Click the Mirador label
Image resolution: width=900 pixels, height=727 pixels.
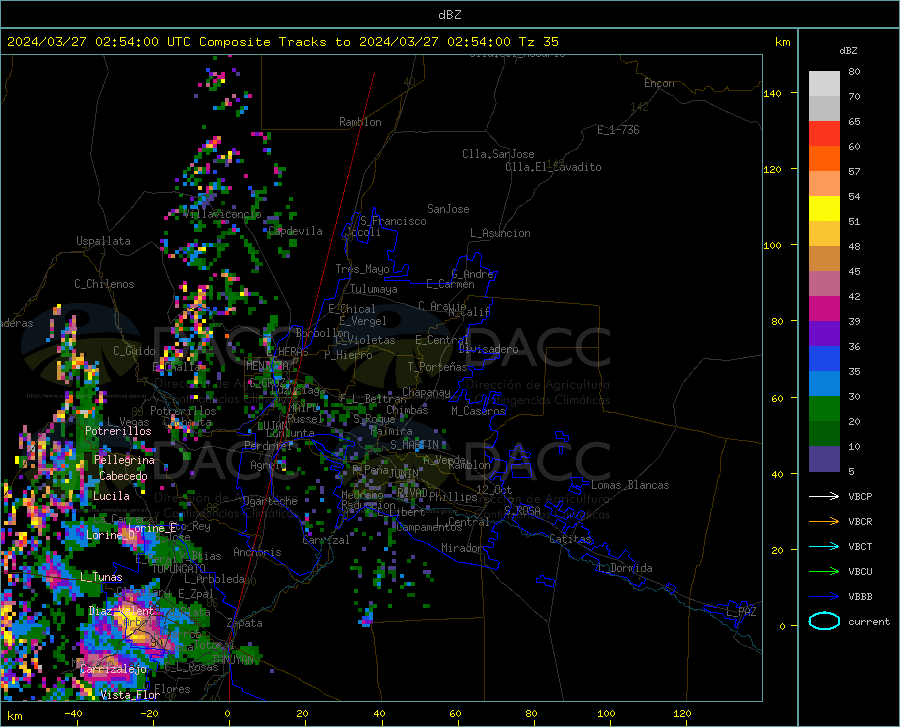tap(462, 548)
